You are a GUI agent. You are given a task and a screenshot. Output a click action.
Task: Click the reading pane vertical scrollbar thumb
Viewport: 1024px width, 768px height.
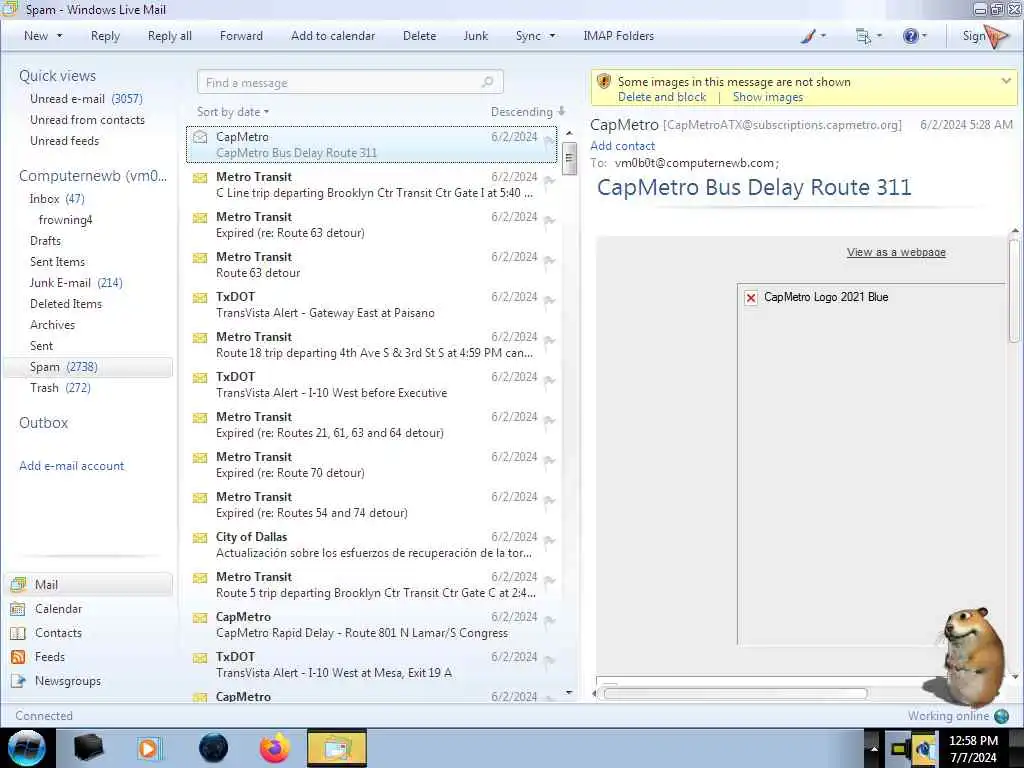point(1014,291)
